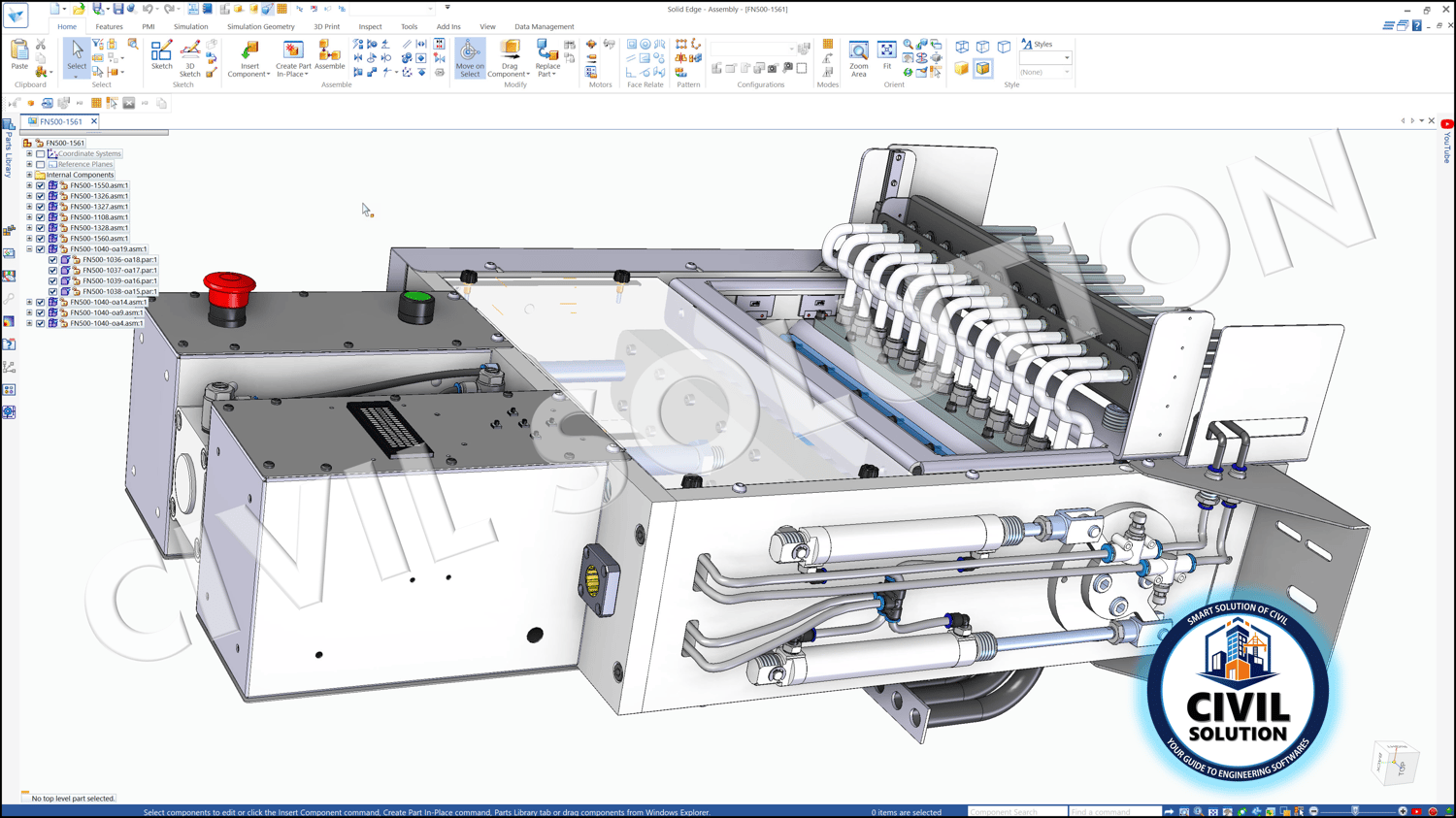
Task: Switch to the Simulation ribbon tab
Action: (190, 27)
